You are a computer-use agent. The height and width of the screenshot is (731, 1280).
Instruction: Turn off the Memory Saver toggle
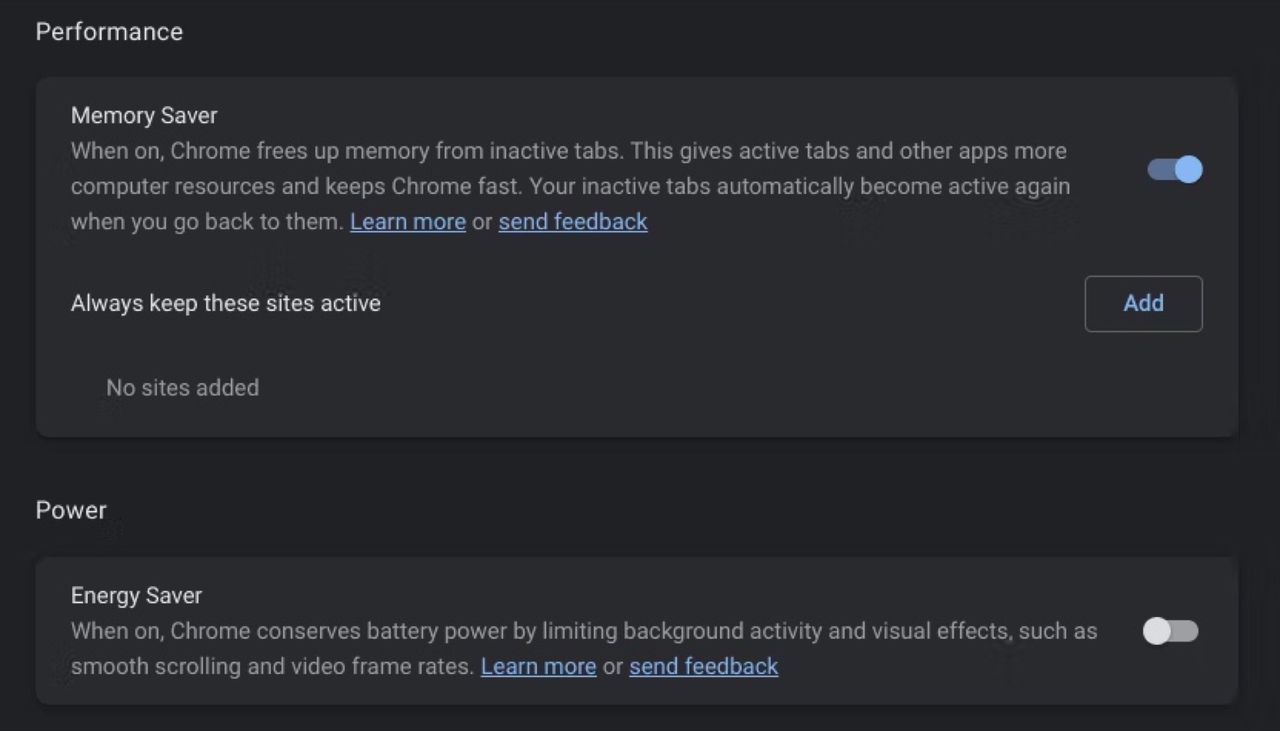click(x=1174, y=170)
